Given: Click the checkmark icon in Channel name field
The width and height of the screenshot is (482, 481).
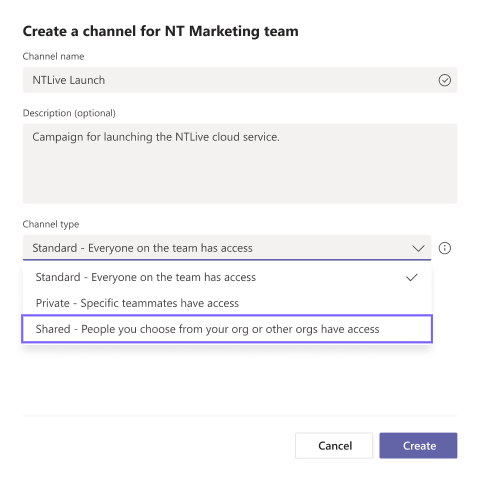Looking at the screenshot, I should click(444, 80).
